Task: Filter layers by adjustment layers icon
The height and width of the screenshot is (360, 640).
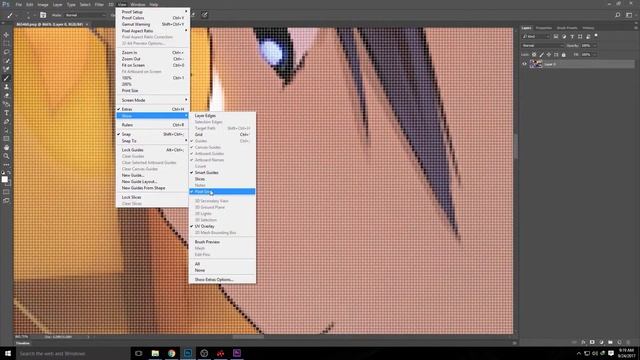Action: [x=564, y=36]
